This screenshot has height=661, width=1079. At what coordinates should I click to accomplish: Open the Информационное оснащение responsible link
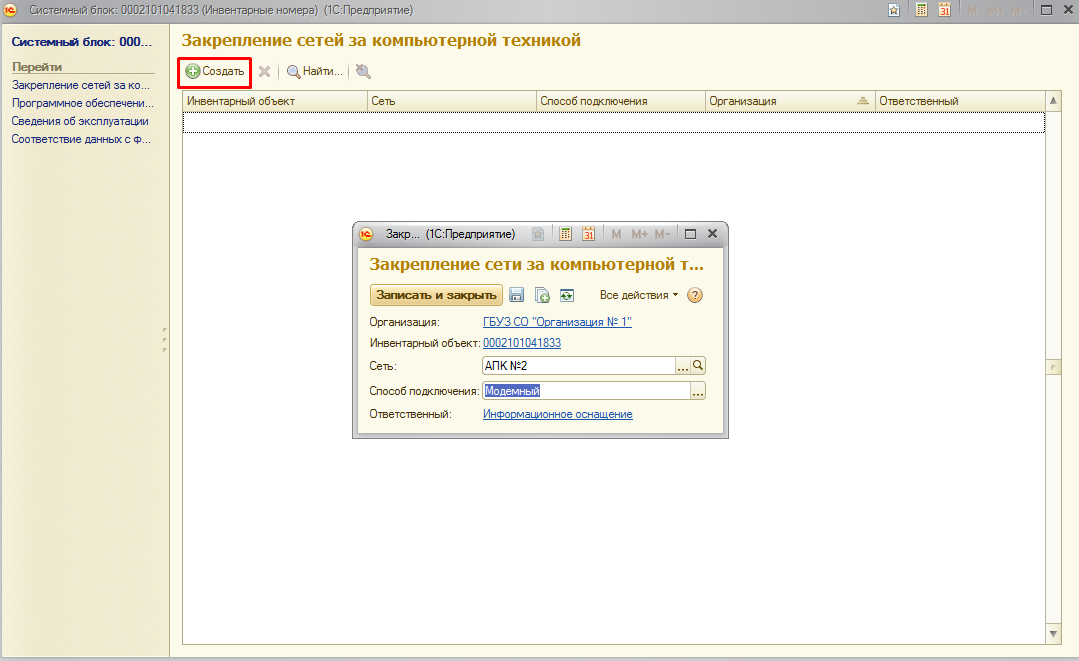tap(557, 414)
